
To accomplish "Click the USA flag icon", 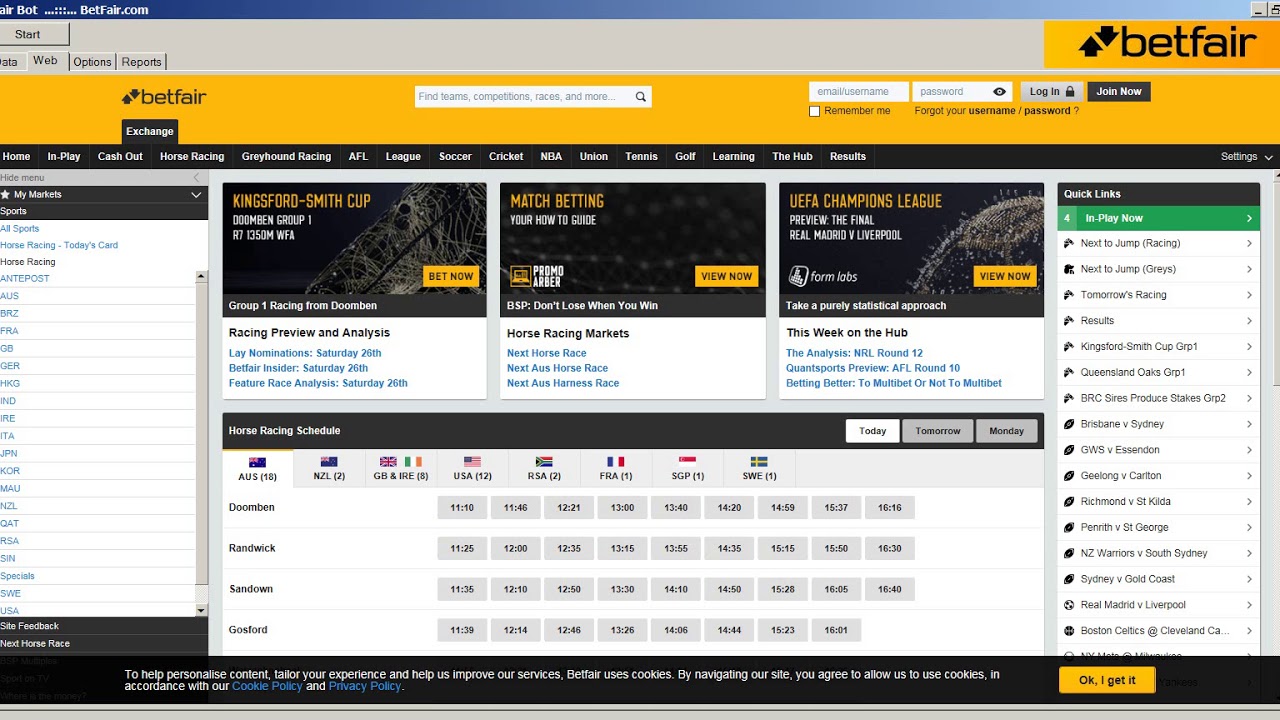I will (472, 462).
